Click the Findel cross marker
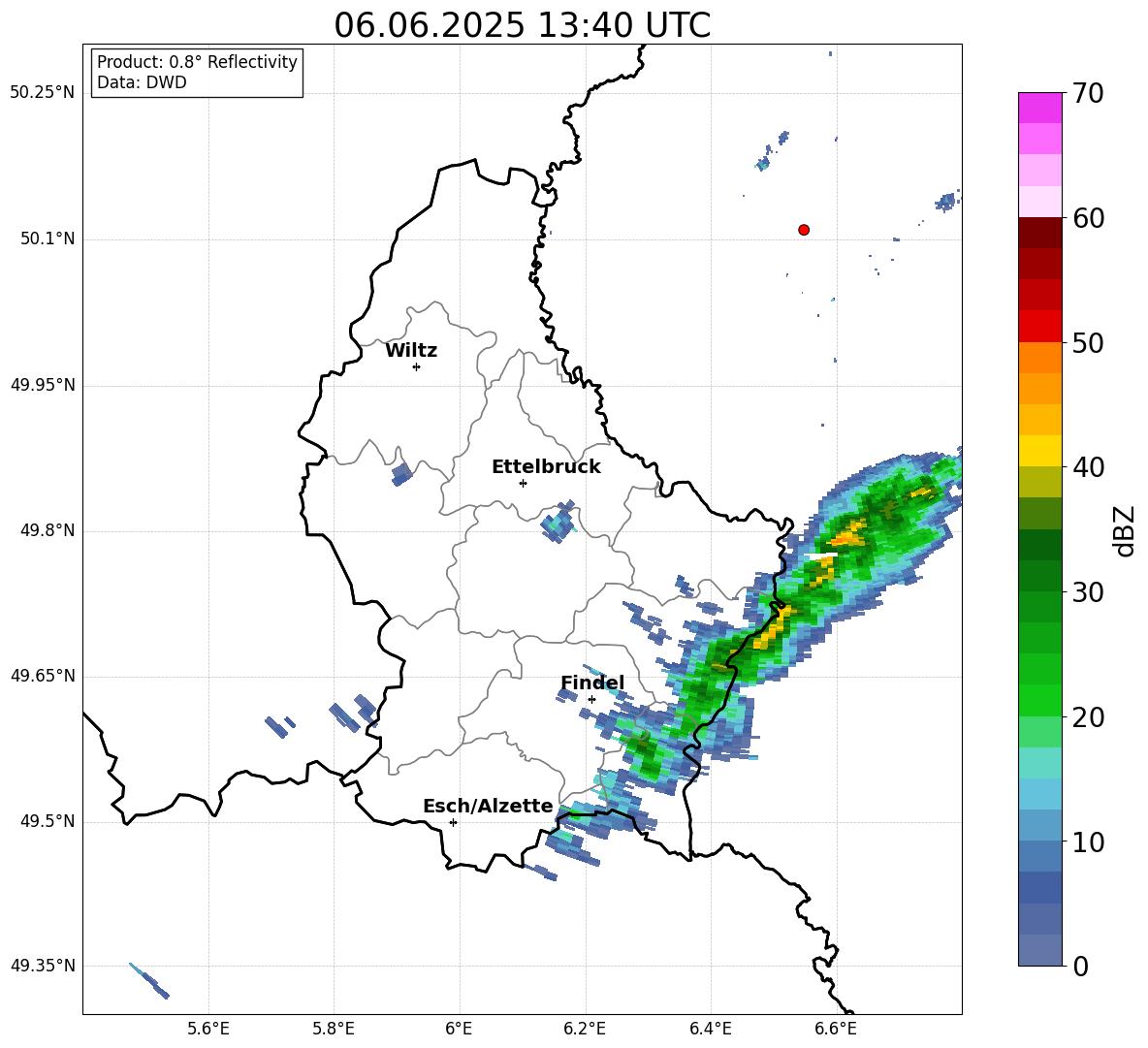 (x=591, y=700)
